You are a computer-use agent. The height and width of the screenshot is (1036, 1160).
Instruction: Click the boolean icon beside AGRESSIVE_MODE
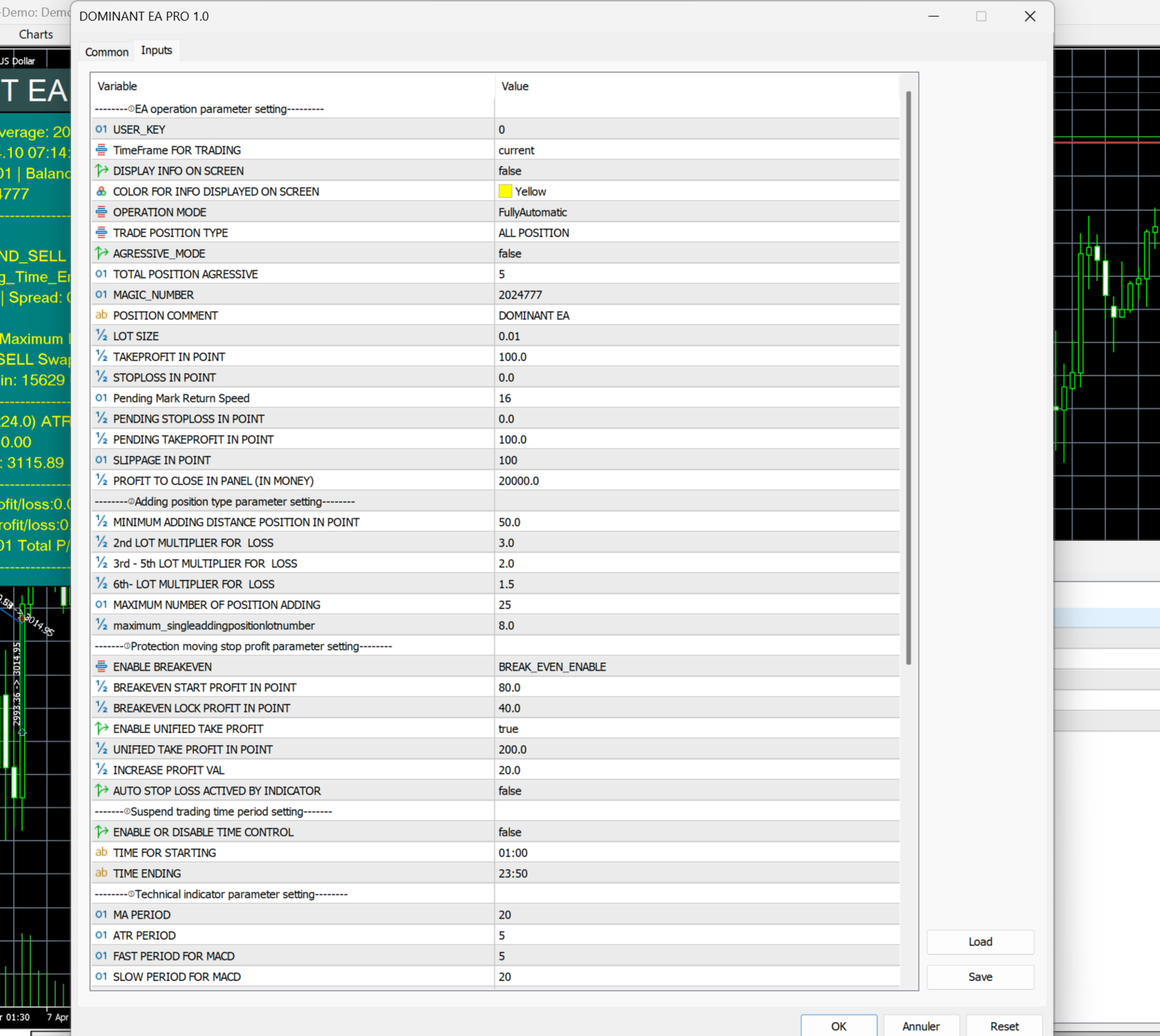click(x=101, y=253)
